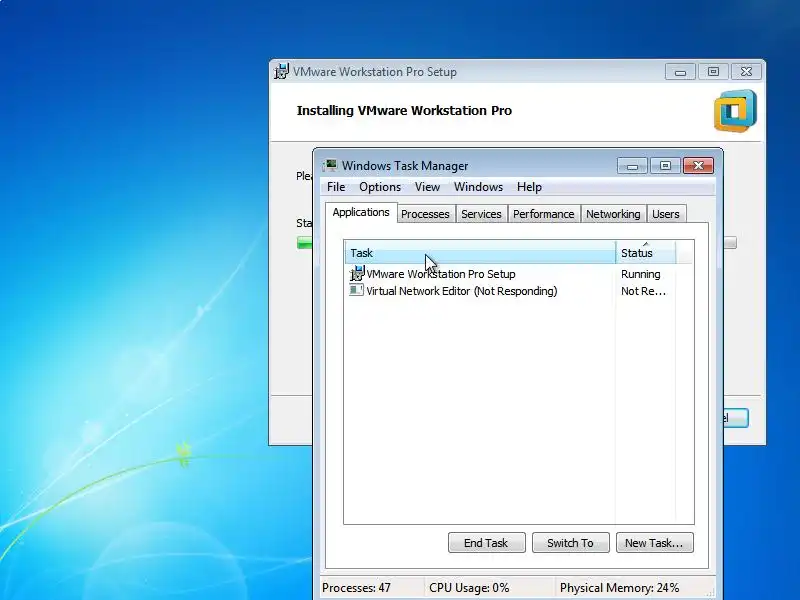Sort by the Status column header
800x600 pixels.
[646, 253]
